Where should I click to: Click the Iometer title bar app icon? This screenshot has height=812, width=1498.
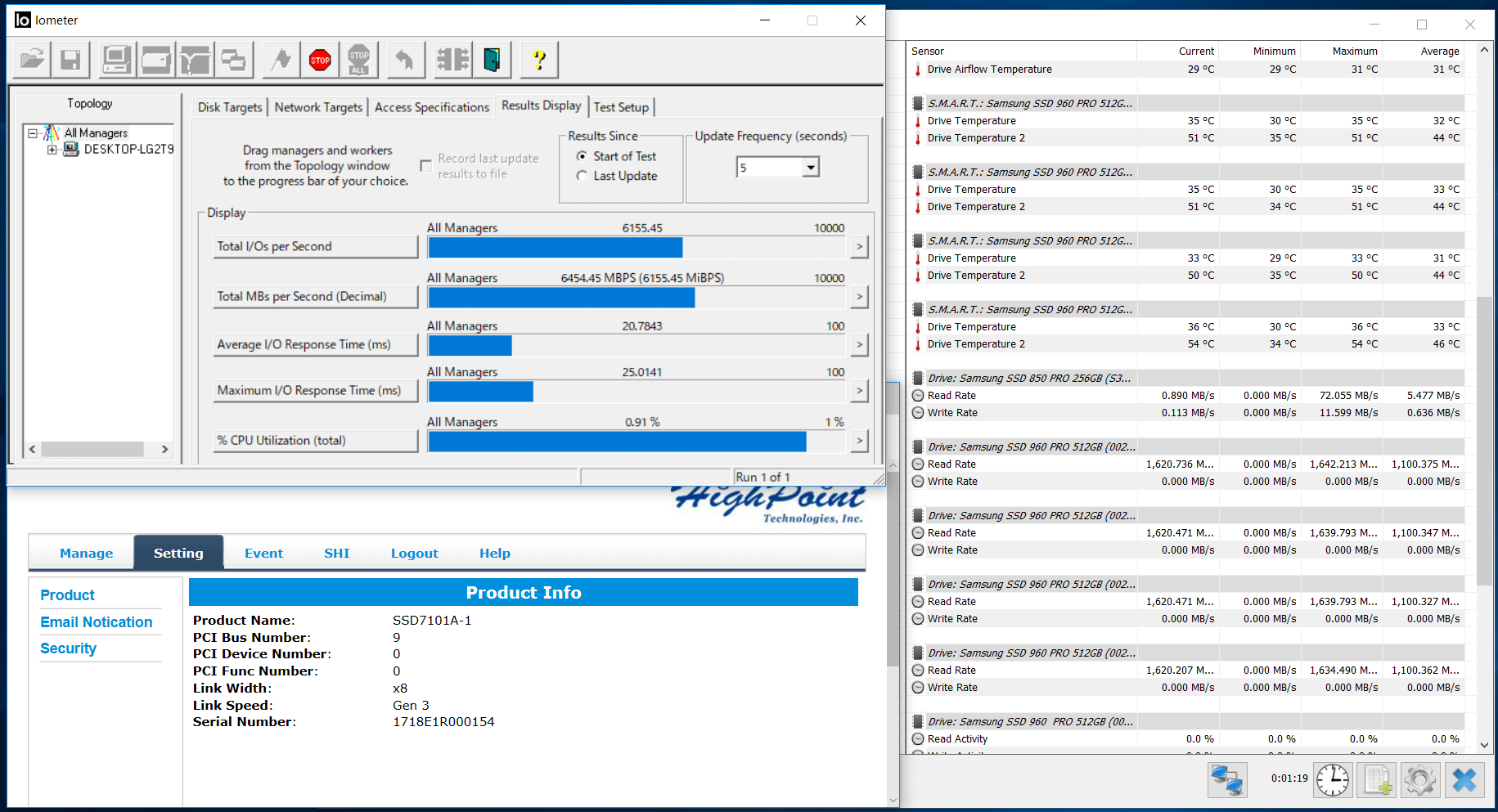click(23, 20)
